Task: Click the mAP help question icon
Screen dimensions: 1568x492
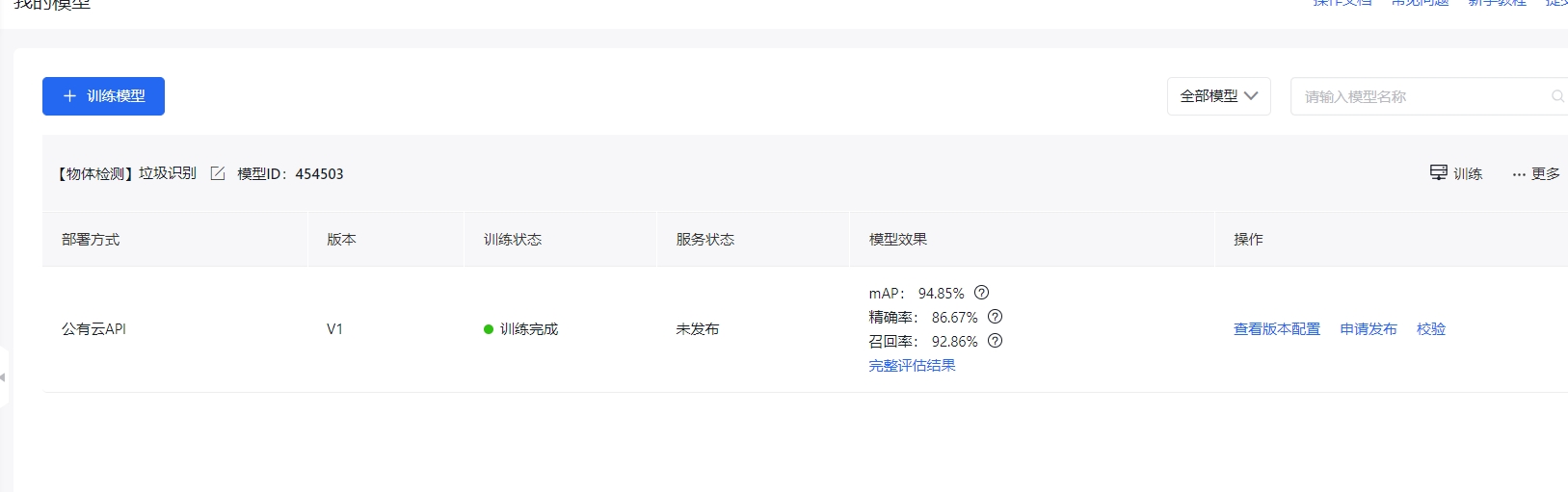Action: (981, 293)
